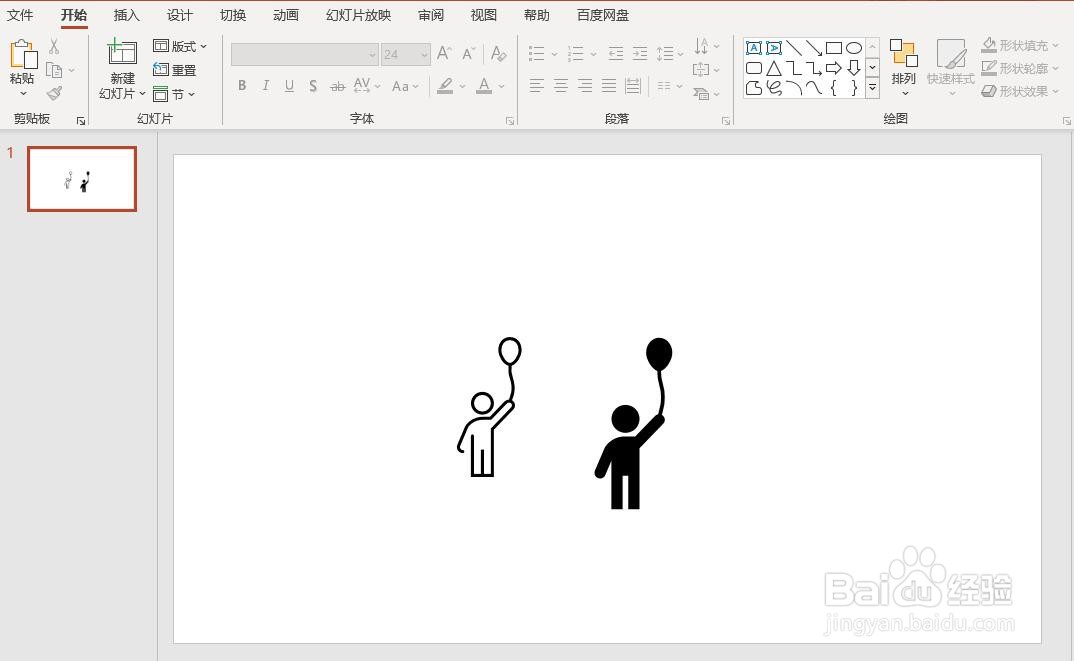Click Shape Effects (形状效果) button

(x=1021, y=91)
